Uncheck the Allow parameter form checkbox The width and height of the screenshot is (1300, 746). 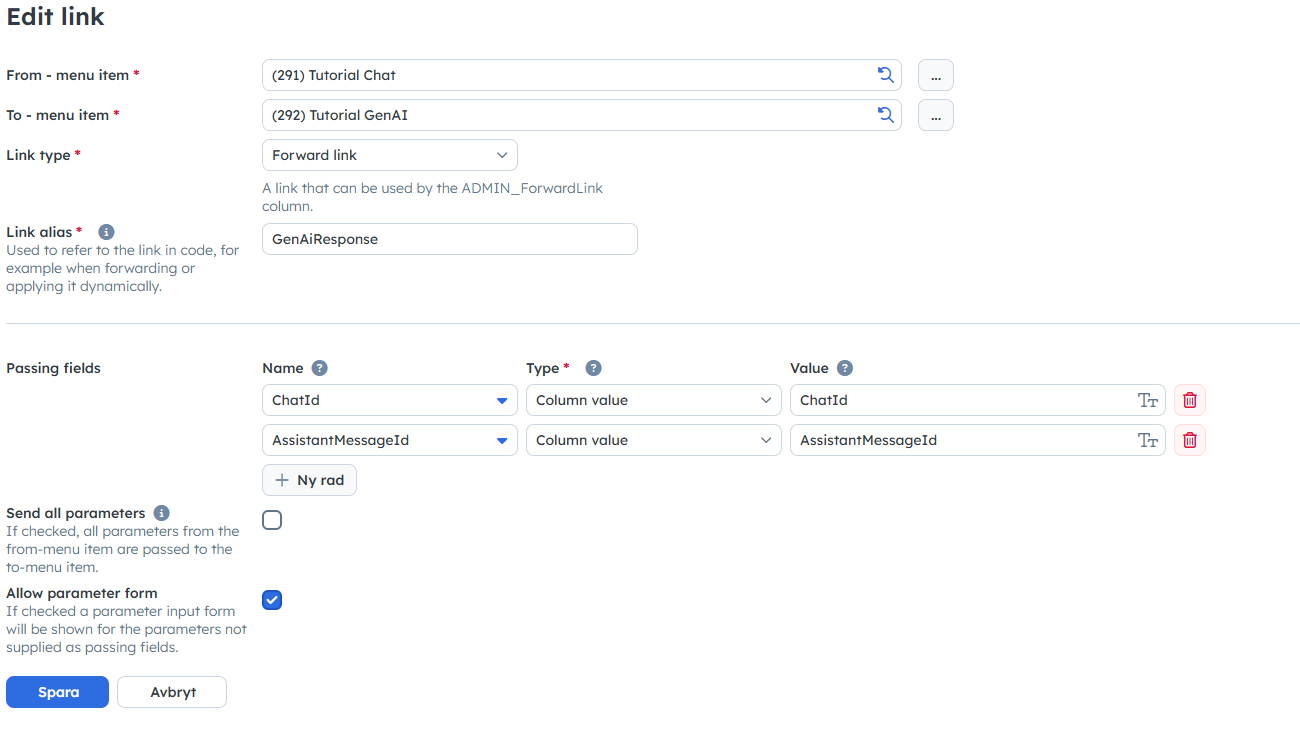coord(272,600)
